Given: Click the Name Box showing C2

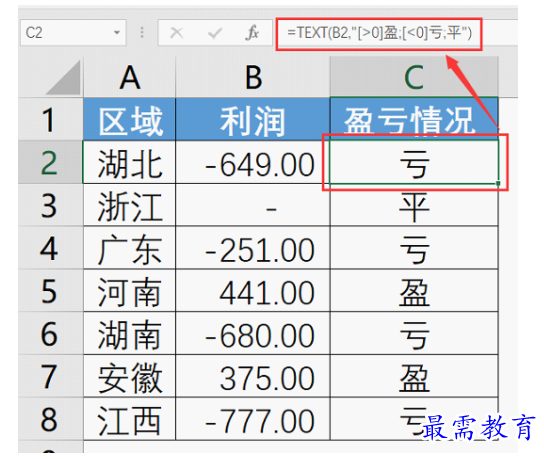Looking at the screenshot, I should [x=73, y=33].
